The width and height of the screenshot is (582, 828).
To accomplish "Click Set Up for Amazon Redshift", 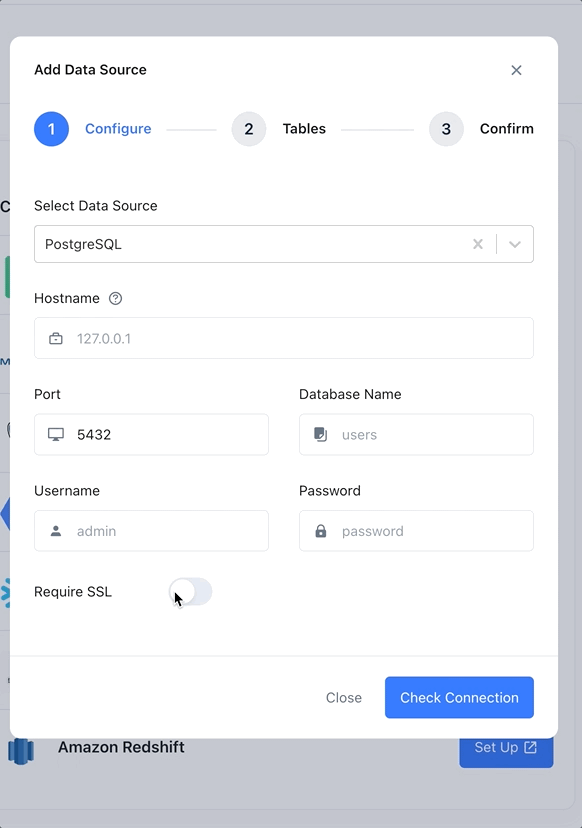I will pos(506,748).
